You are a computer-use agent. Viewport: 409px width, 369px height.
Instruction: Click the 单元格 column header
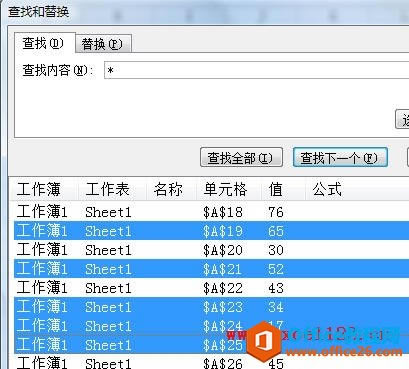[x=229, y=189]
